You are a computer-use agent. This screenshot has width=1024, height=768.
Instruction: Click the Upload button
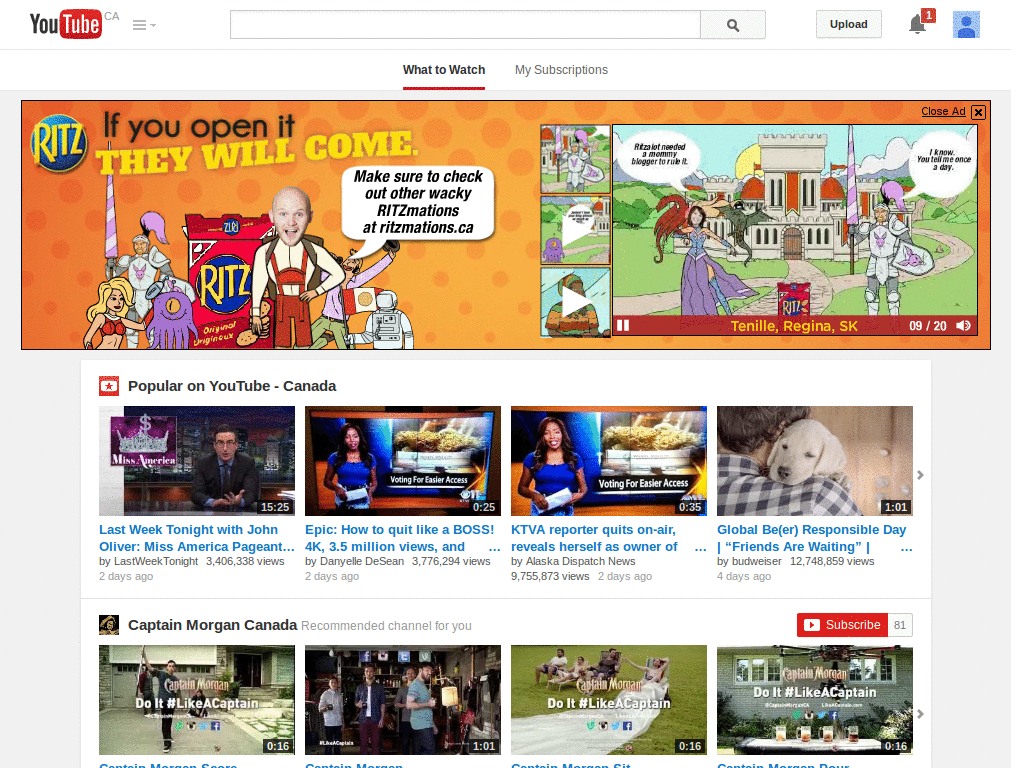(x=848, y=24)
